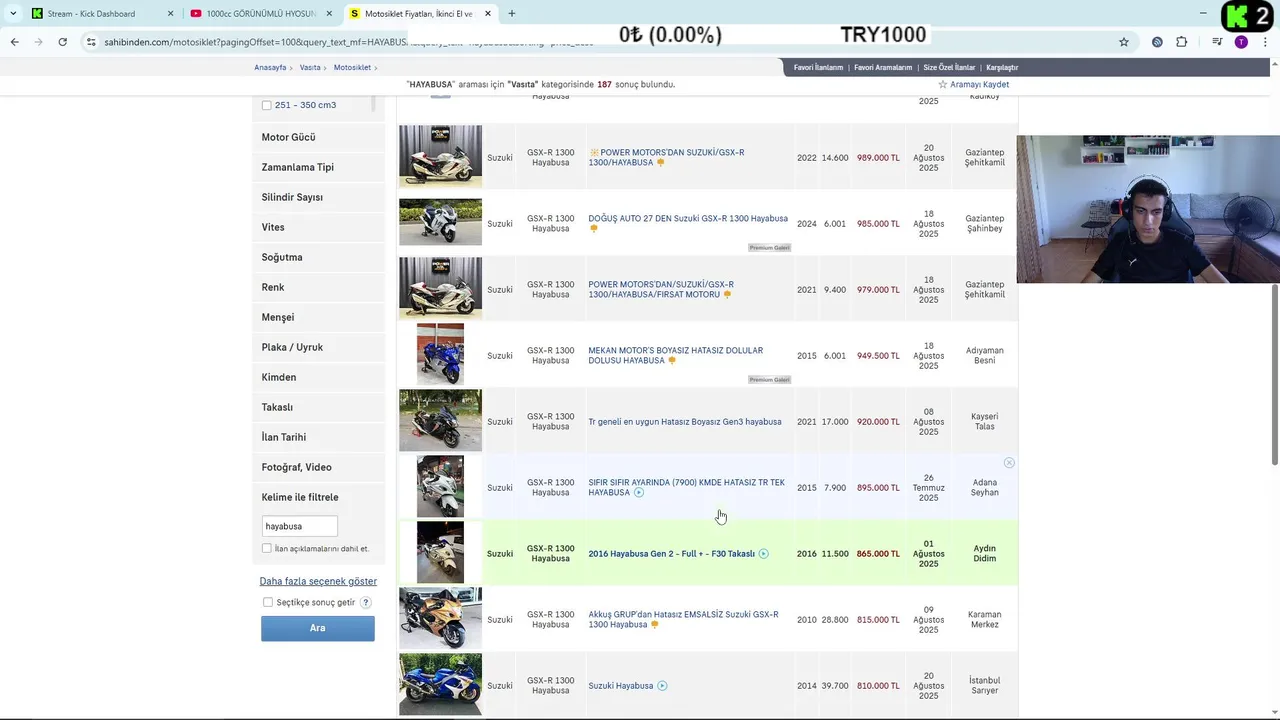This screenshot has height=720, width=1280.
Task: Close the Motosiklet Fiyatları tab
Action: tap(488, 14)
